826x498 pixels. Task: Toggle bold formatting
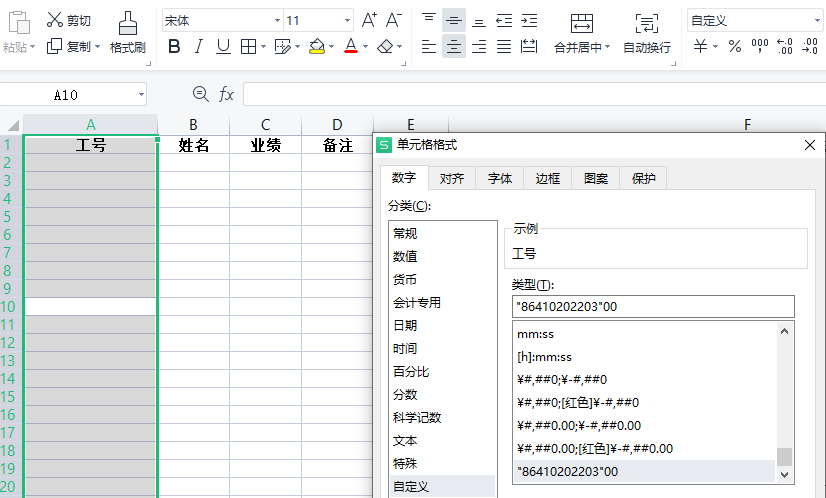(174, 47)
